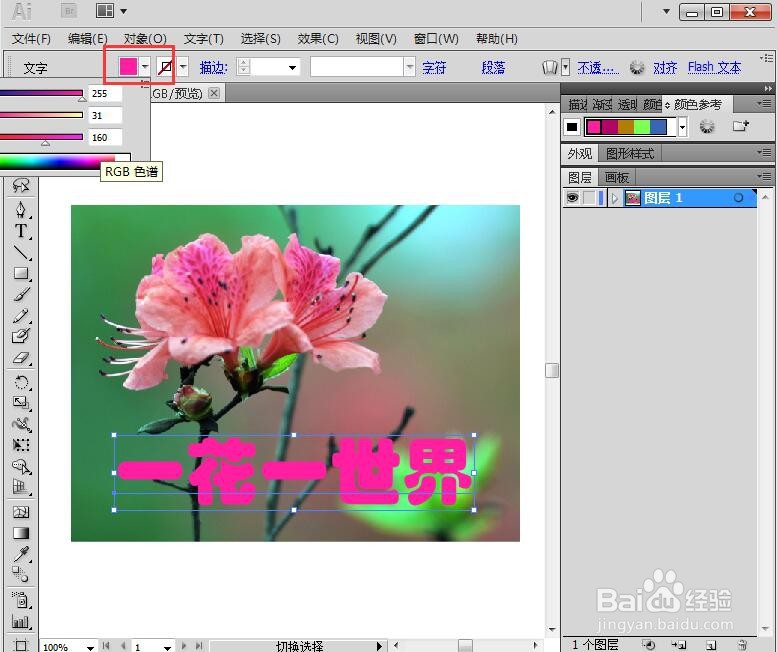
Task: Open 文件(F) menu
Action: tap(31, 39)
